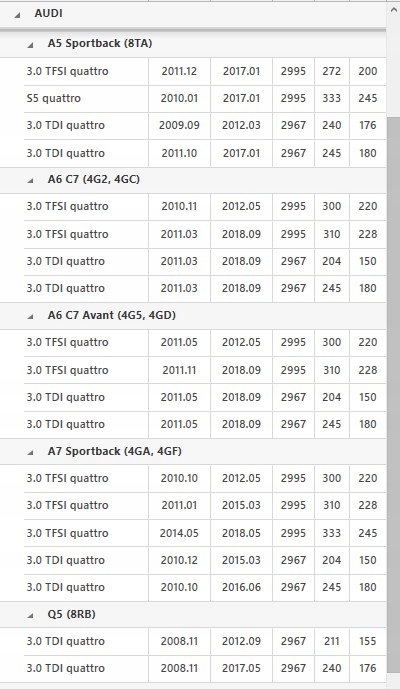Select Q5 3.0 TDI quattro ending 2017.05
The image size is (400, 689).
[205, 669]
